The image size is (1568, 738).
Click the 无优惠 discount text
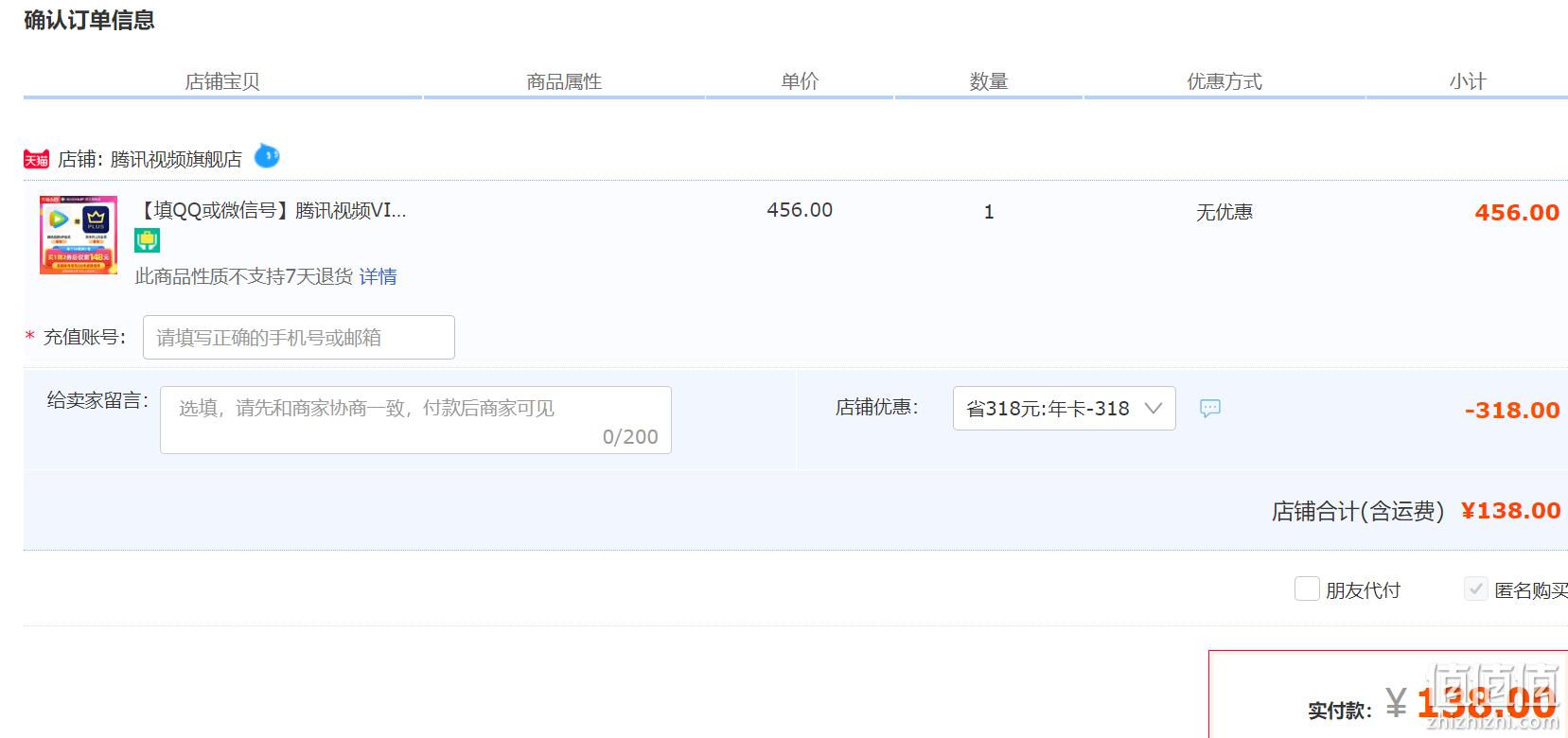coord(1224,212)
